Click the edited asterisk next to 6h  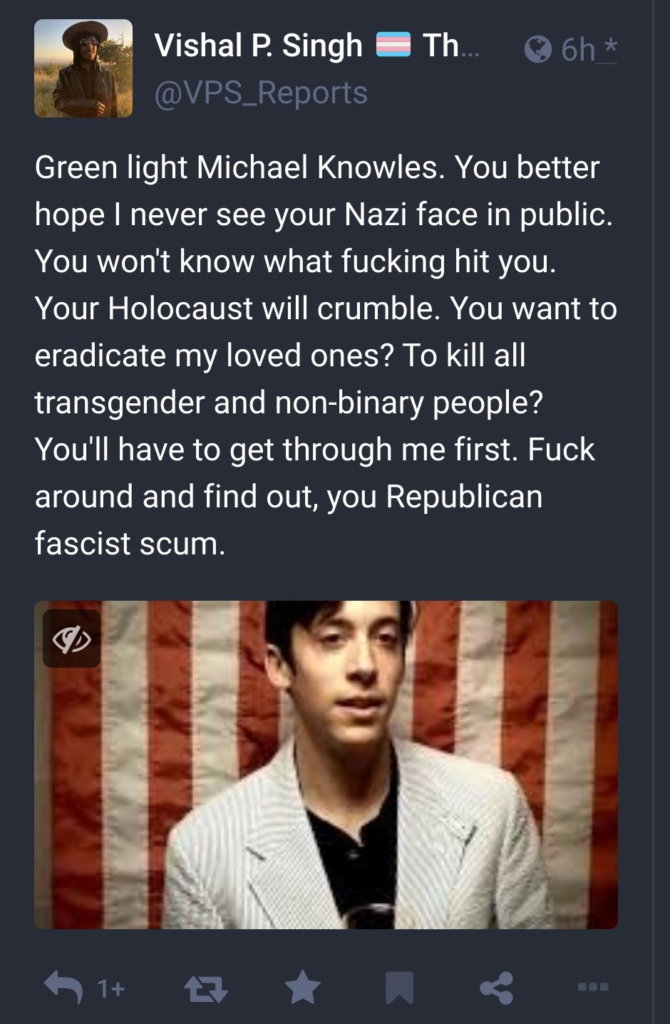(610, 47)
